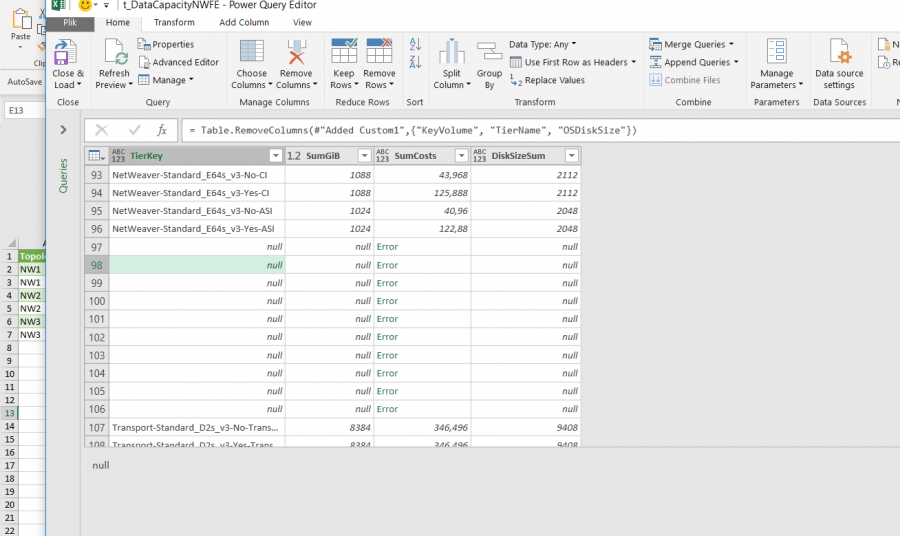This screenshot has width=900, height=536.
Task: Select Excel row 13 header behind the editor
Action: [x=9, y=413]
